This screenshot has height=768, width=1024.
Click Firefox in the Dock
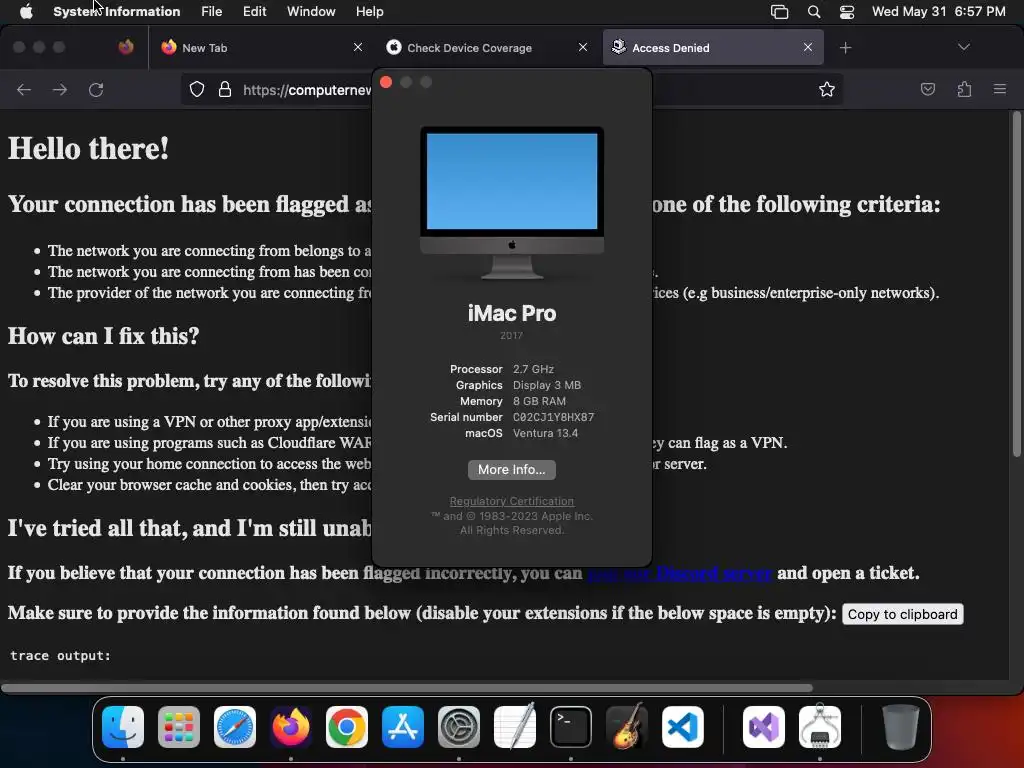291,727
